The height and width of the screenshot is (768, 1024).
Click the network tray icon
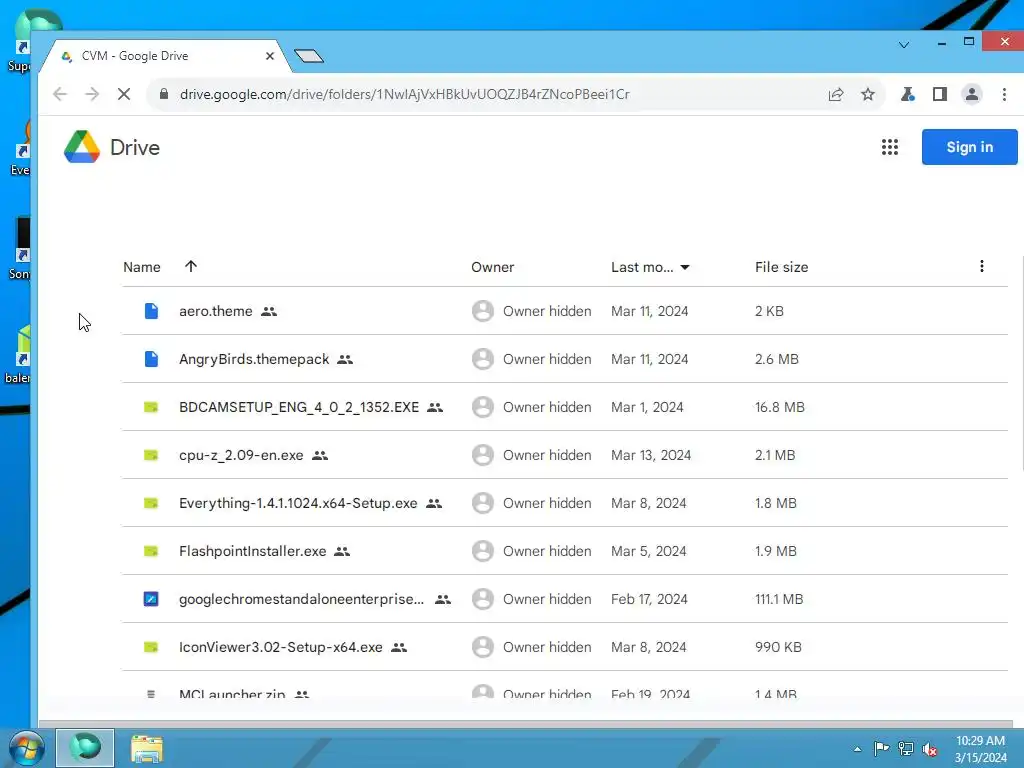(x=905, y=748)
